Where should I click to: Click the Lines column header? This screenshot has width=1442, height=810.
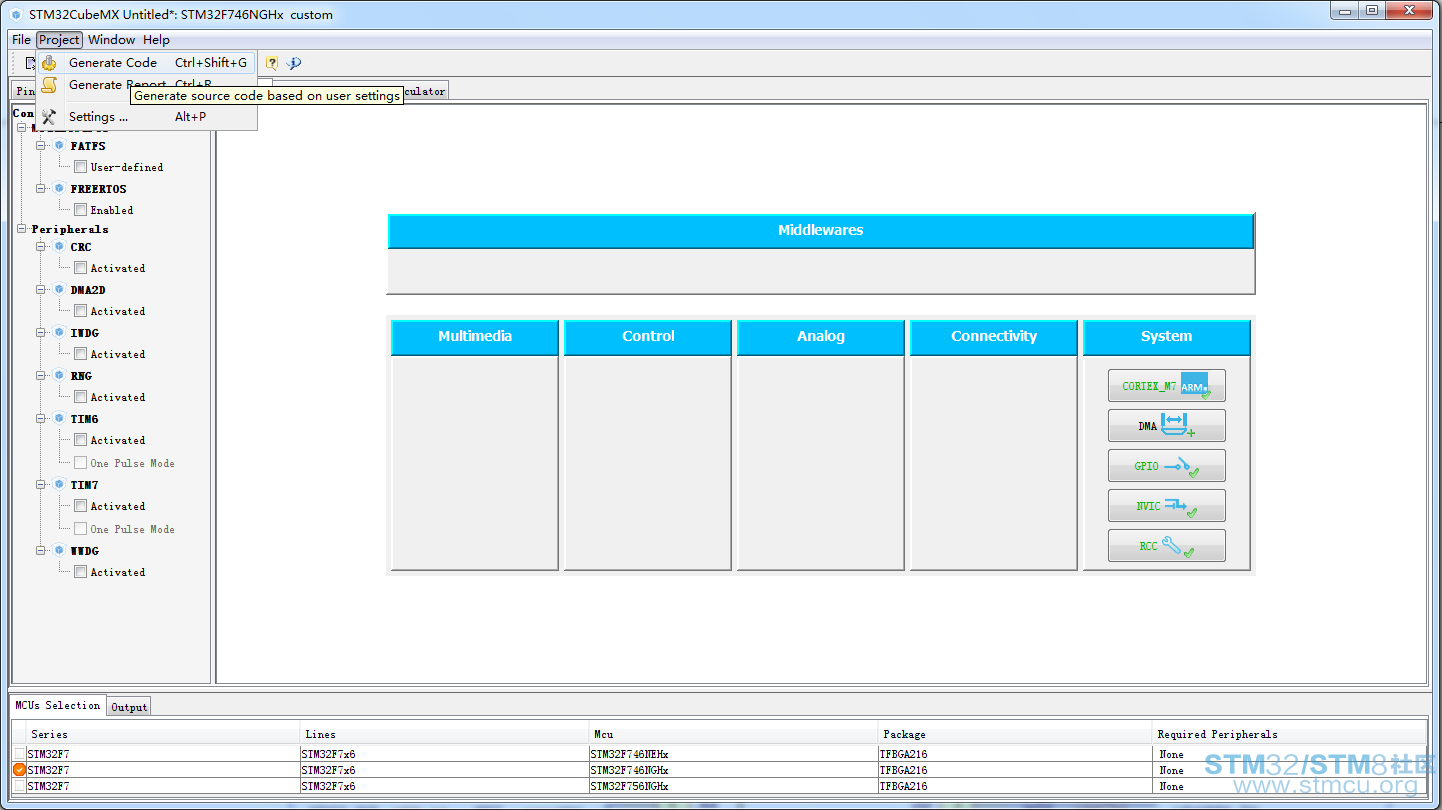(x=445, y=734)
